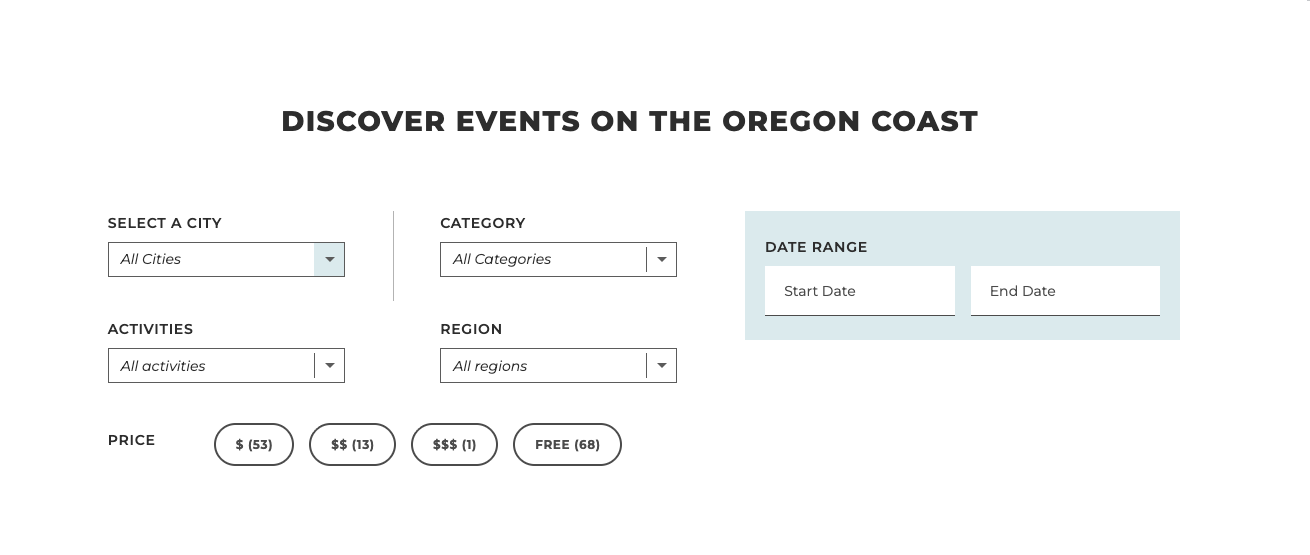Toggle the $ (53) price filter

(254, 445)
